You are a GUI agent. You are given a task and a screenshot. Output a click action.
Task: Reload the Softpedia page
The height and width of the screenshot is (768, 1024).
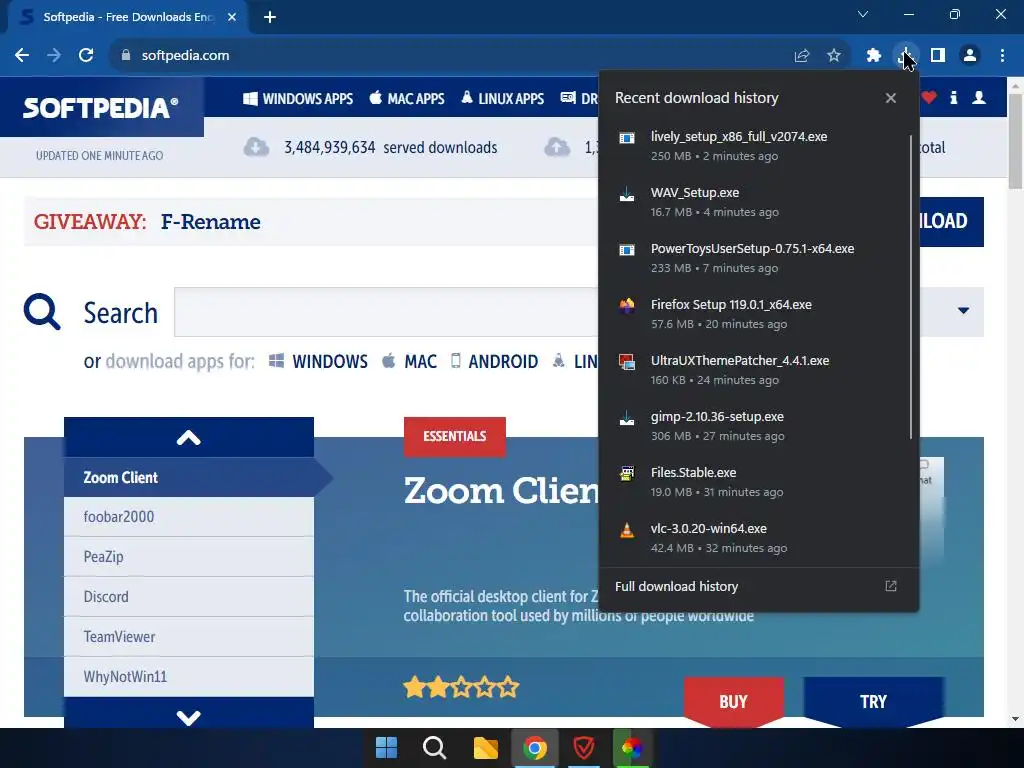86,56
